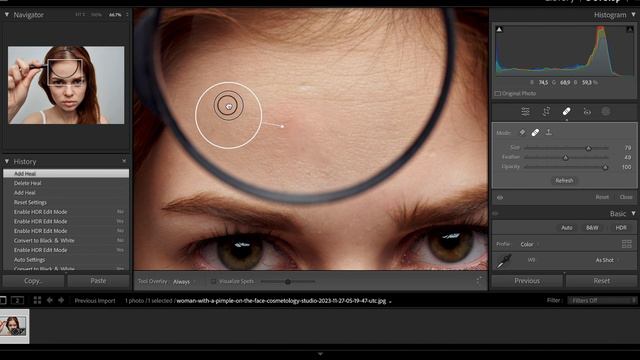Click the Previous button
Viewport: 640px width, 360px height.
point(527,281)
